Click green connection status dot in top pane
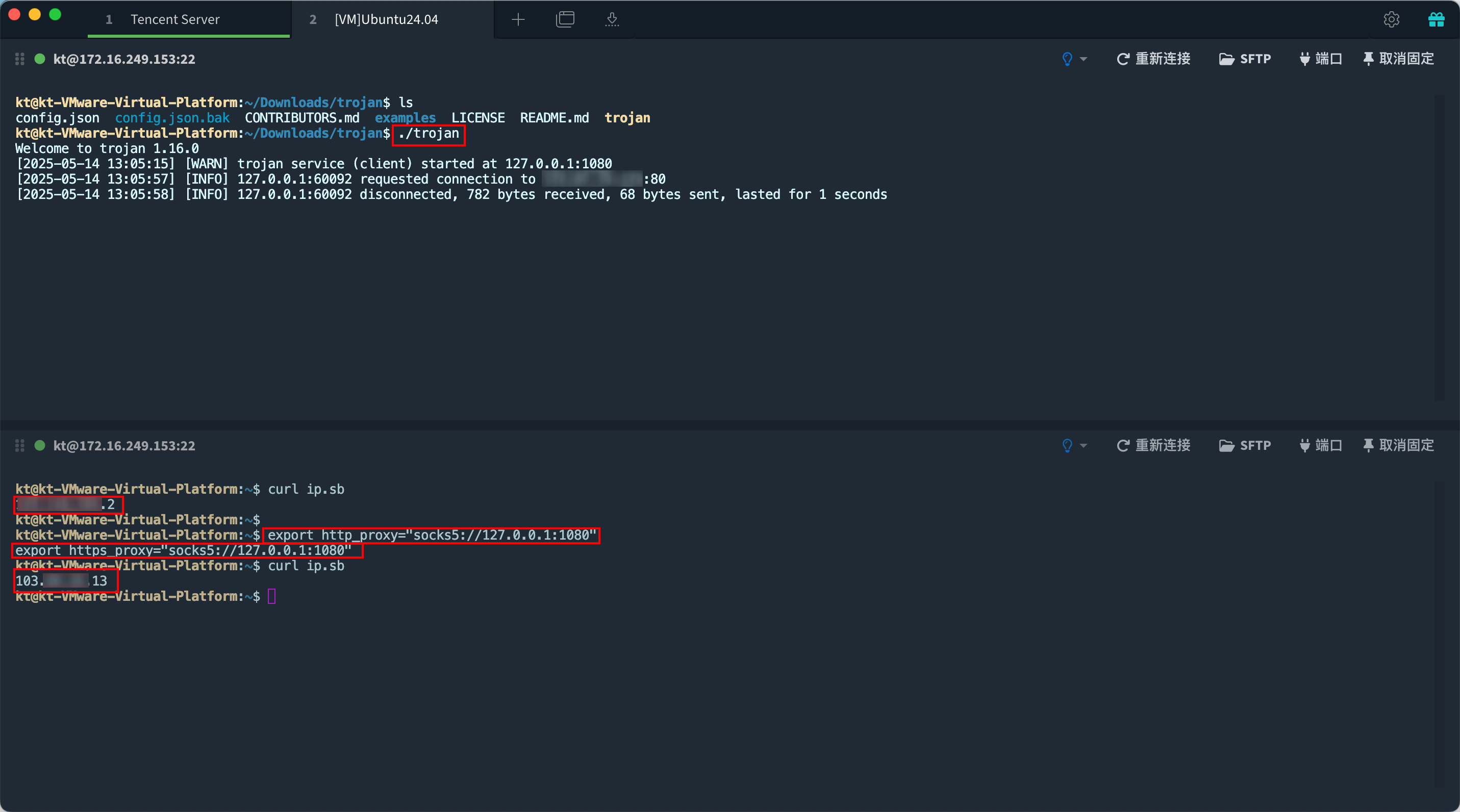This screenshot has height=812, width=1460. click(x=40, y=58)
